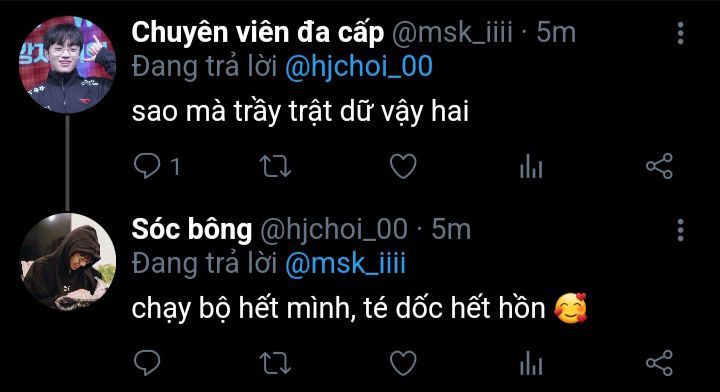Image resolution: width=720 pixels, height=392 pixels.
Task: Retweet the "chạy bộ hết mình" tweet
Action: (275, 363)
